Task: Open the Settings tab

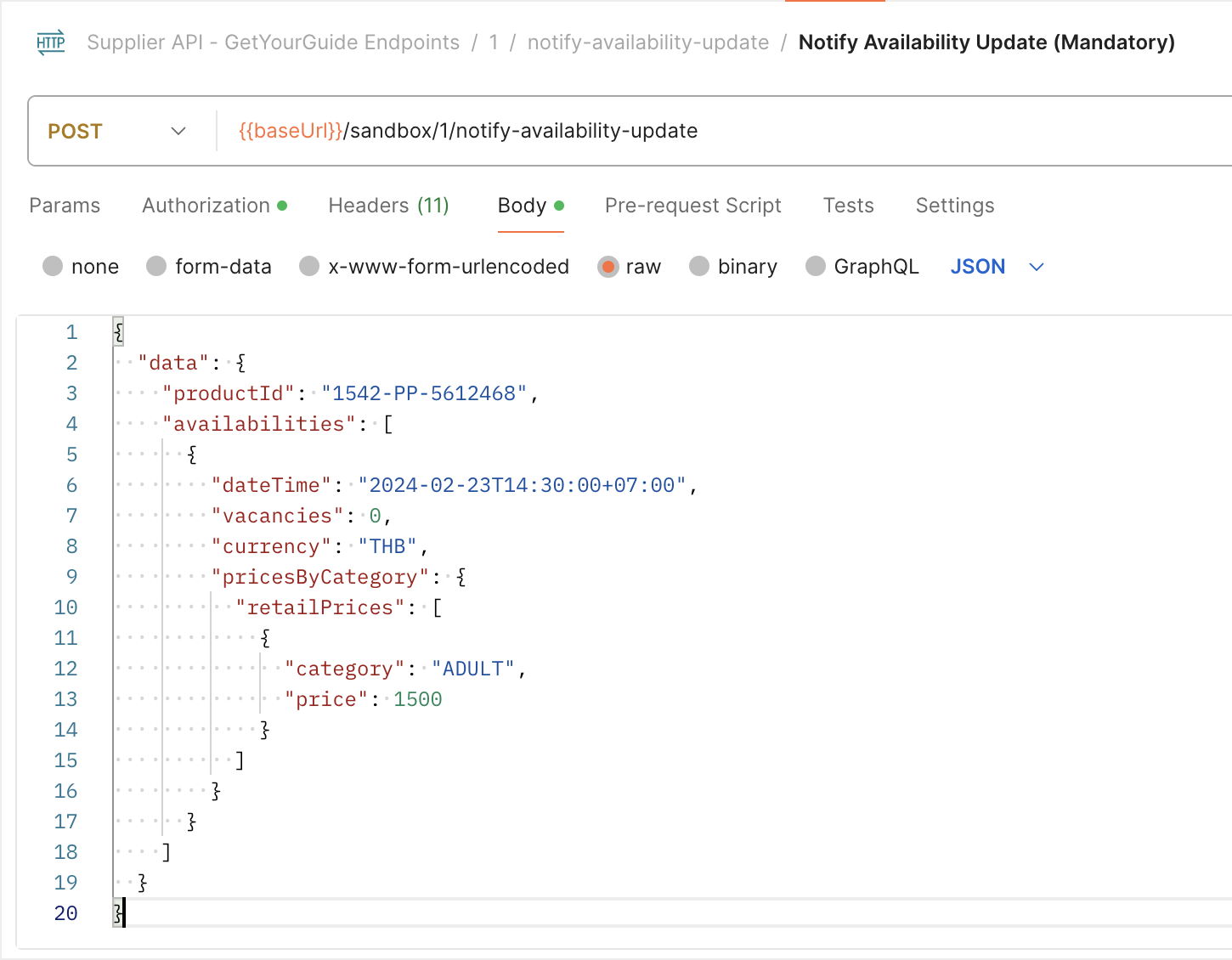Action: [954, 206]
